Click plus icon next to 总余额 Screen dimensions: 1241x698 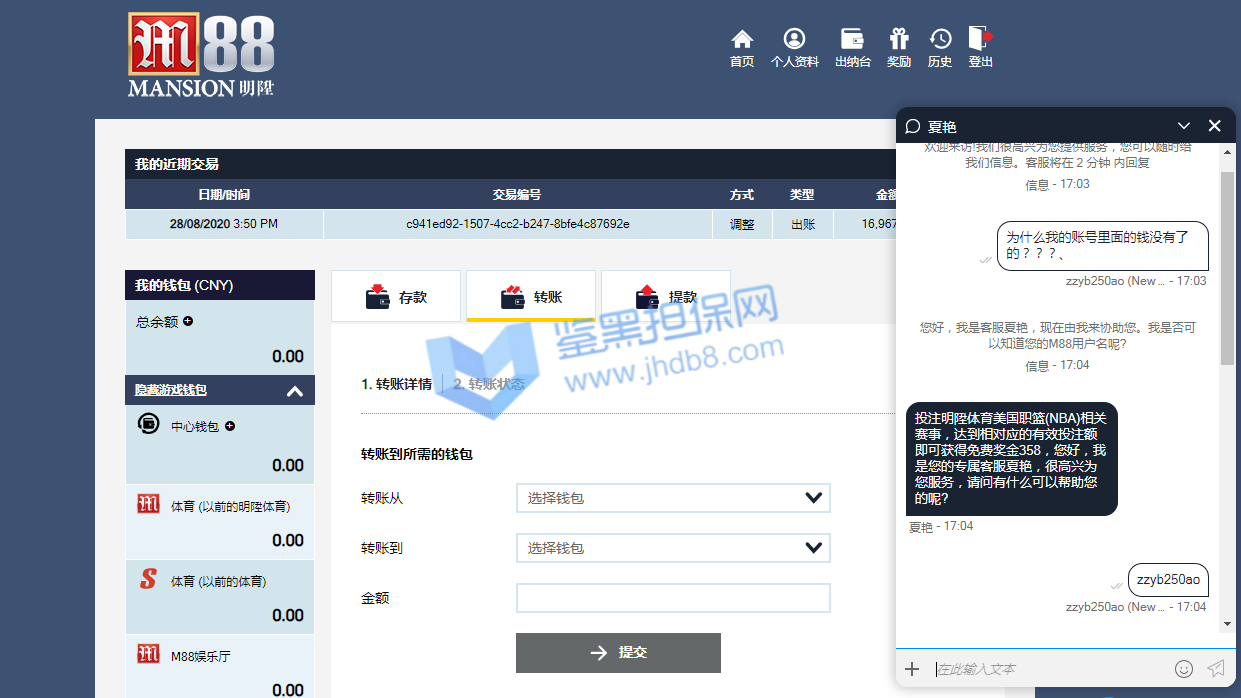pyautogui.click(x=188, y=321)
